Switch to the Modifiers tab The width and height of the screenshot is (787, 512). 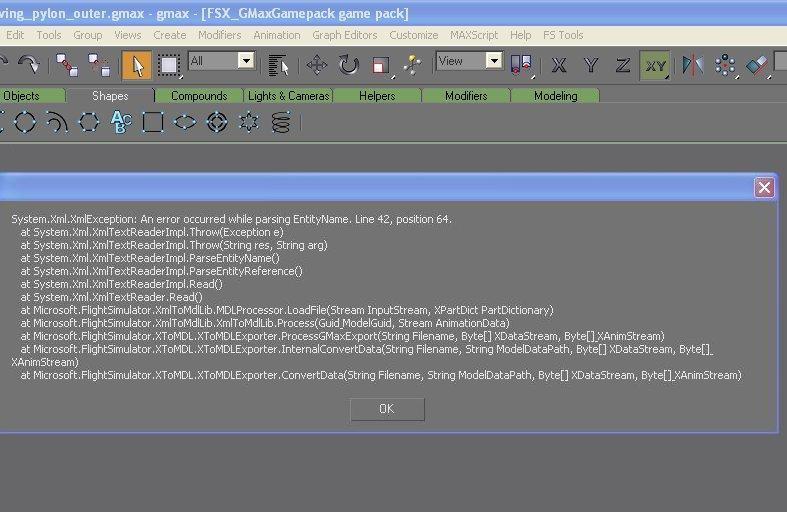466,96
